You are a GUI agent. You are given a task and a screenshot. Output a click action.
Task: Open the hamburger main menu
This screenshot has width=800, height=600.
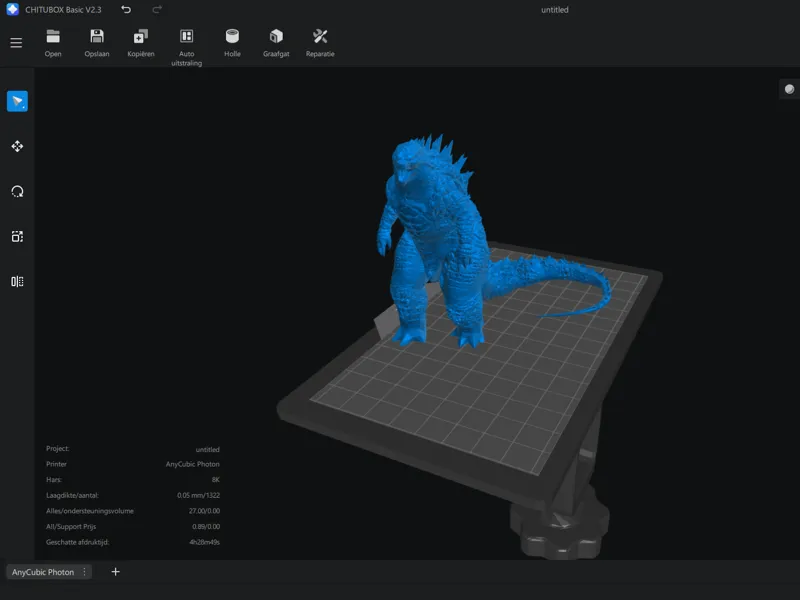16,43
